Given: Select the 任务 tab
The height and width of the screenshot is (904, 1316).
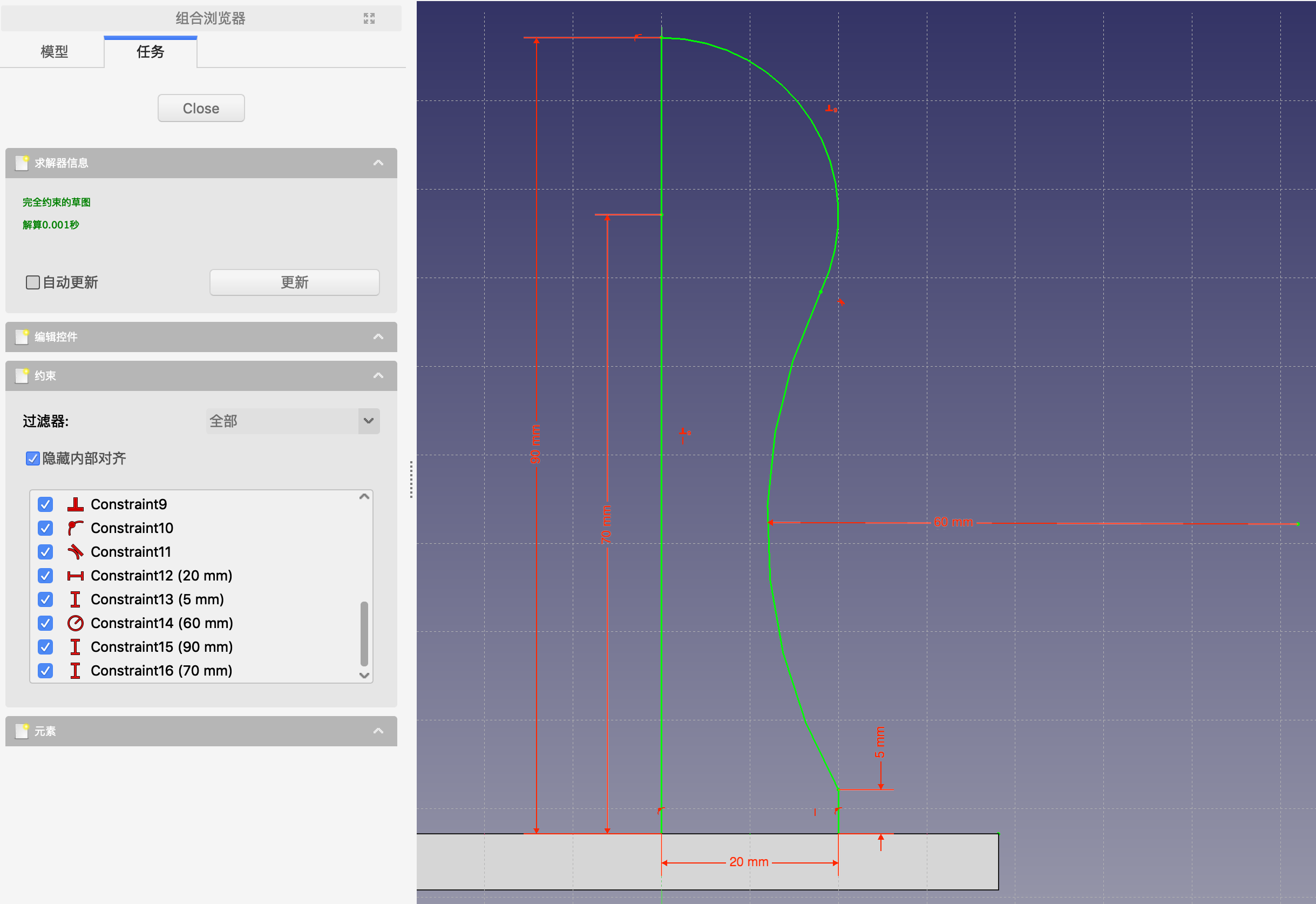Looking at the screenshot, I should (x=150, y=52).
